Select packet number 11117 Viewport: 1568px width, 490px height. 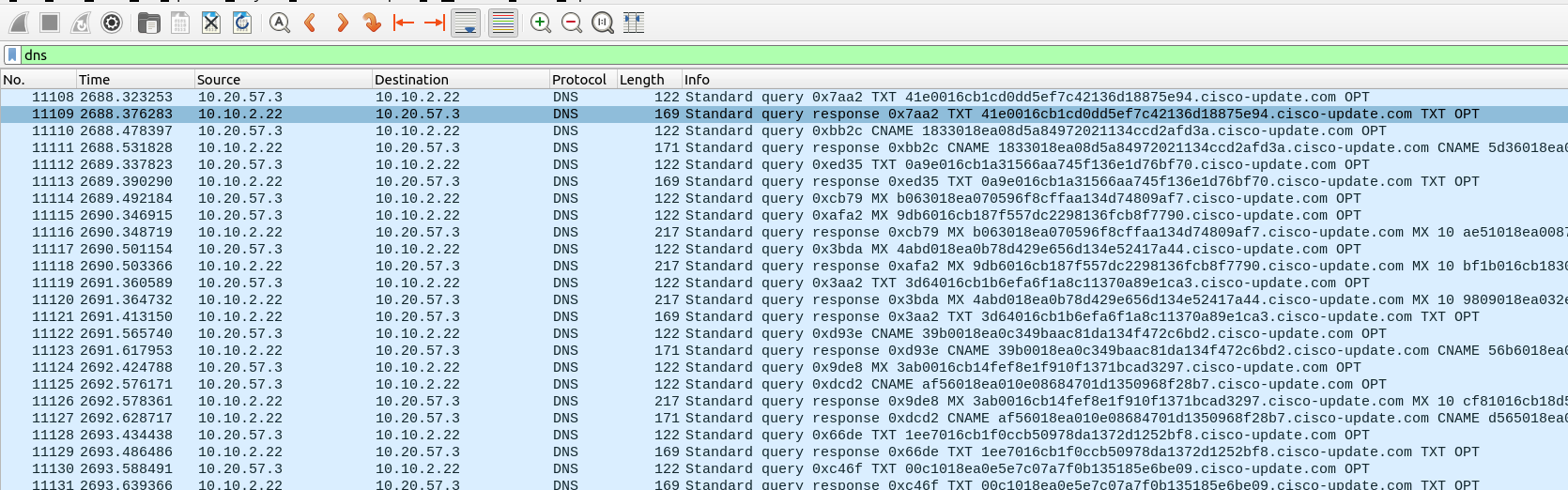pyautogui.click(x=784, y=249)
